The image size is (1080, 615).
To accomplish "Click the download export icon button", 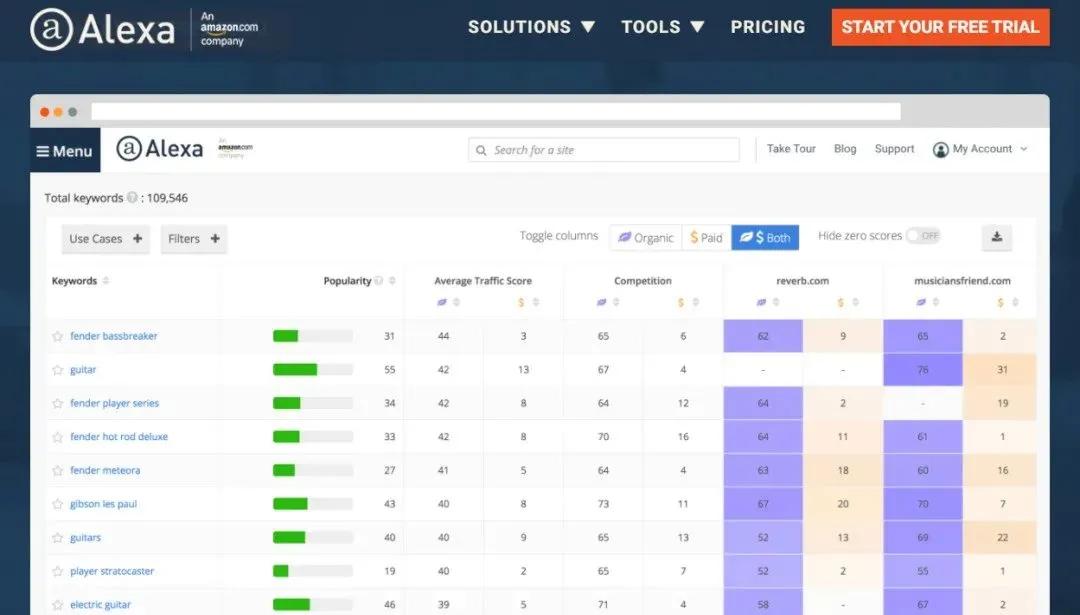I will coord(996,237).
